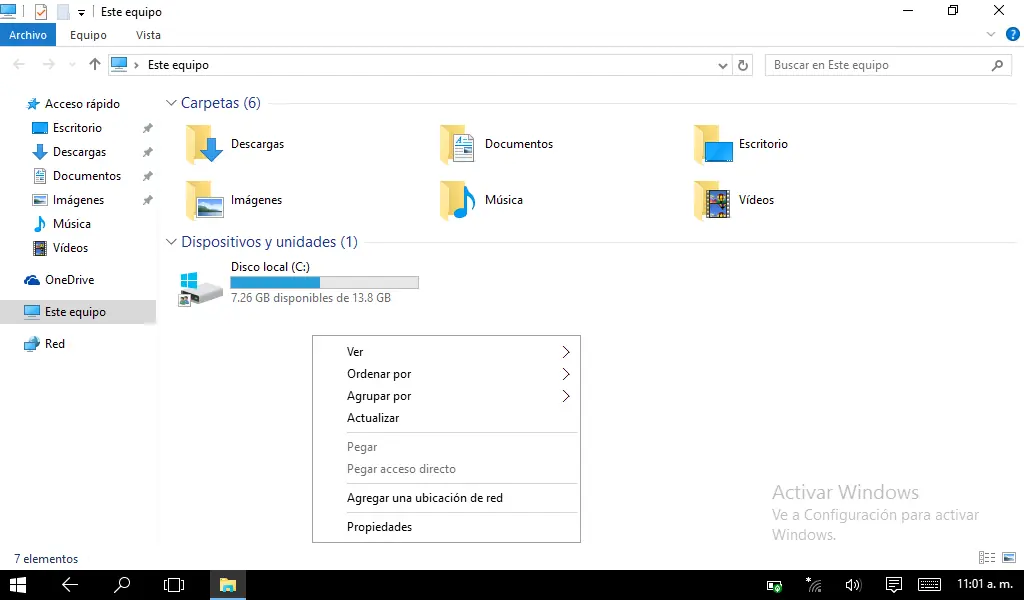
Task: Open the volume speaker tray icon
Action: pos(853,586)
